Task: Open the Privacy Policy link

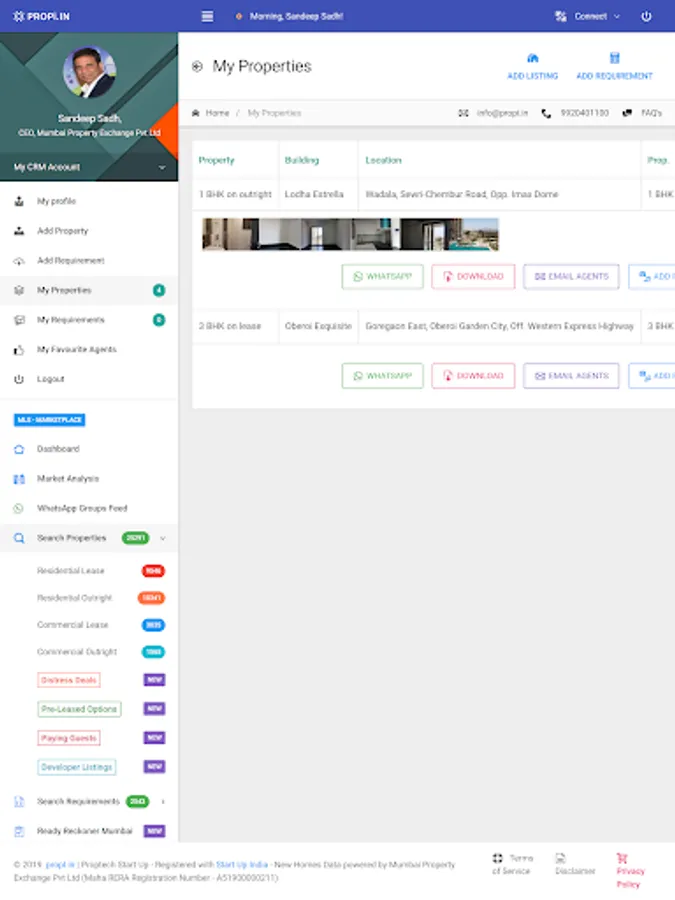Action: (630, 871)
